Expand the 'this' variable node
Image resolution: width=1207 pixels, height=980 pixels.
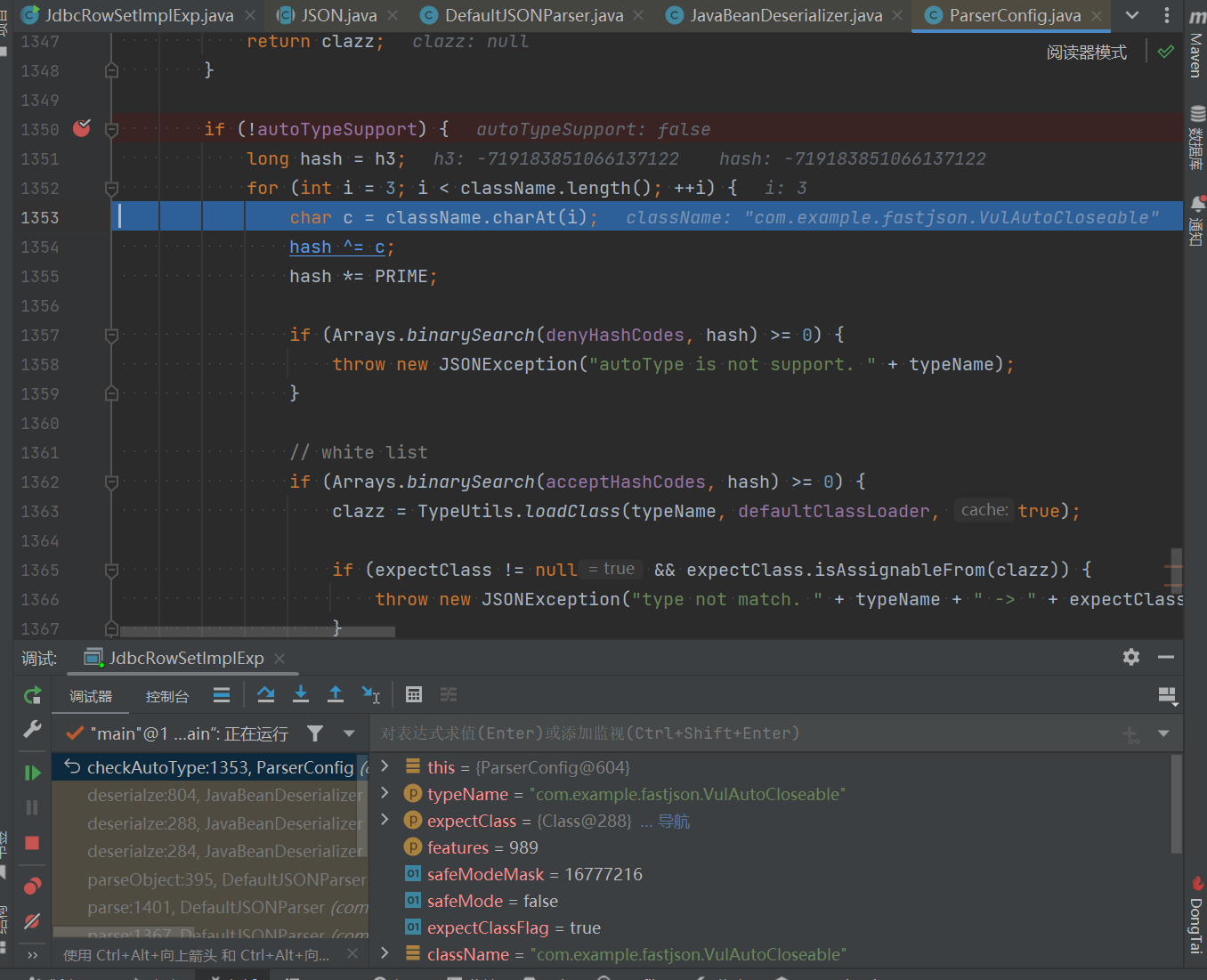(x=385, y=765)
